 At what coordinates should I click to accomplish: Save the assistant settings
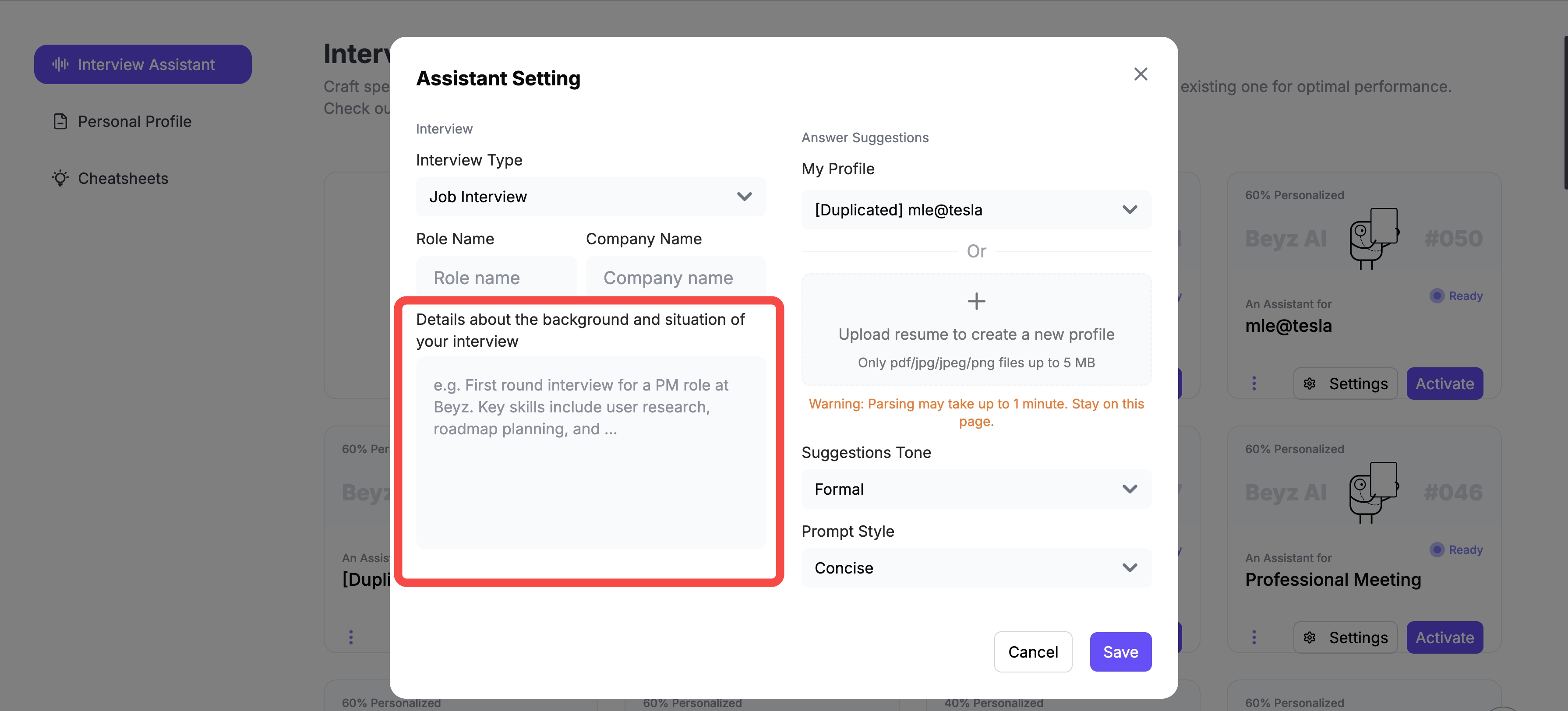tap(1120, 651)
